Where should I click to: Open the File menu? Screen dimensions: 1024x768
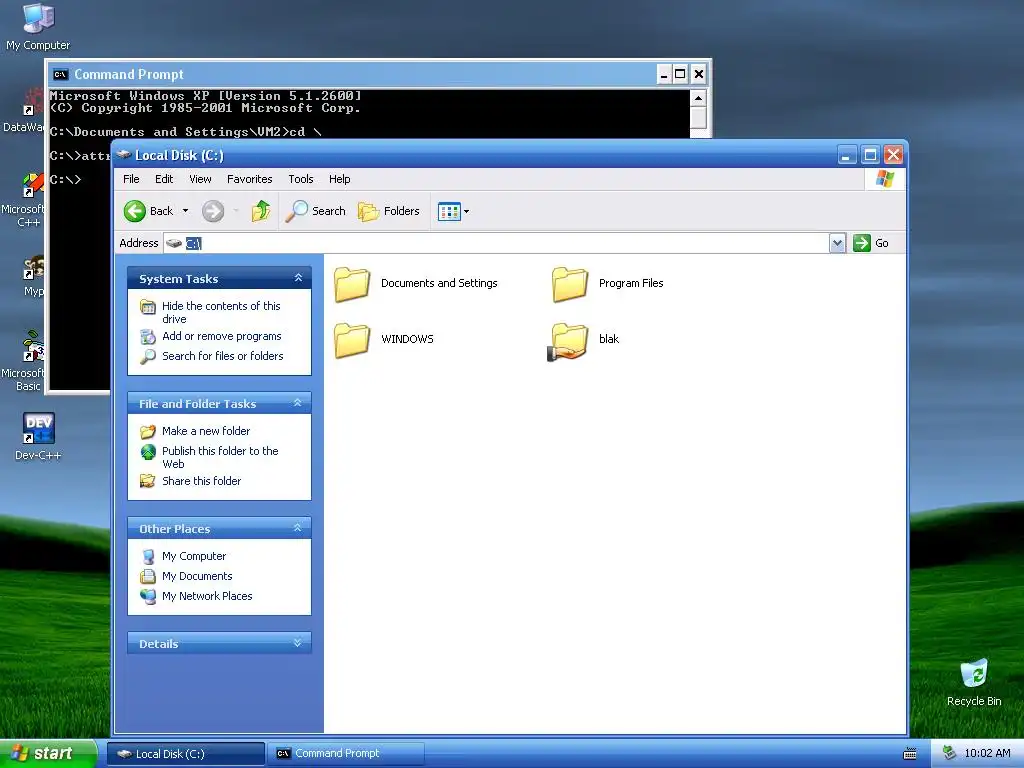(x=131, y=179)
